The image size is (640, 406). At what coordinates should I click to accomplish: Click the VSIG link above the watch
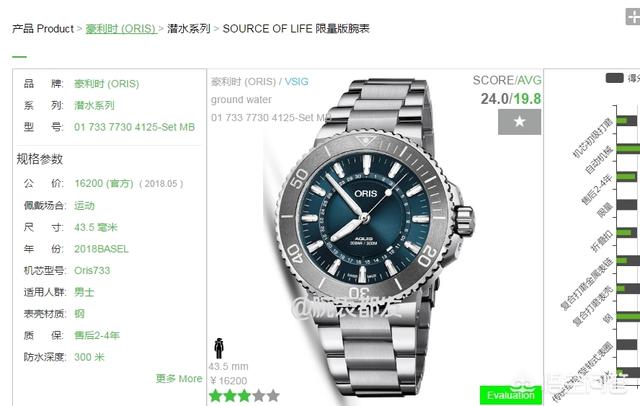[296, 82]
